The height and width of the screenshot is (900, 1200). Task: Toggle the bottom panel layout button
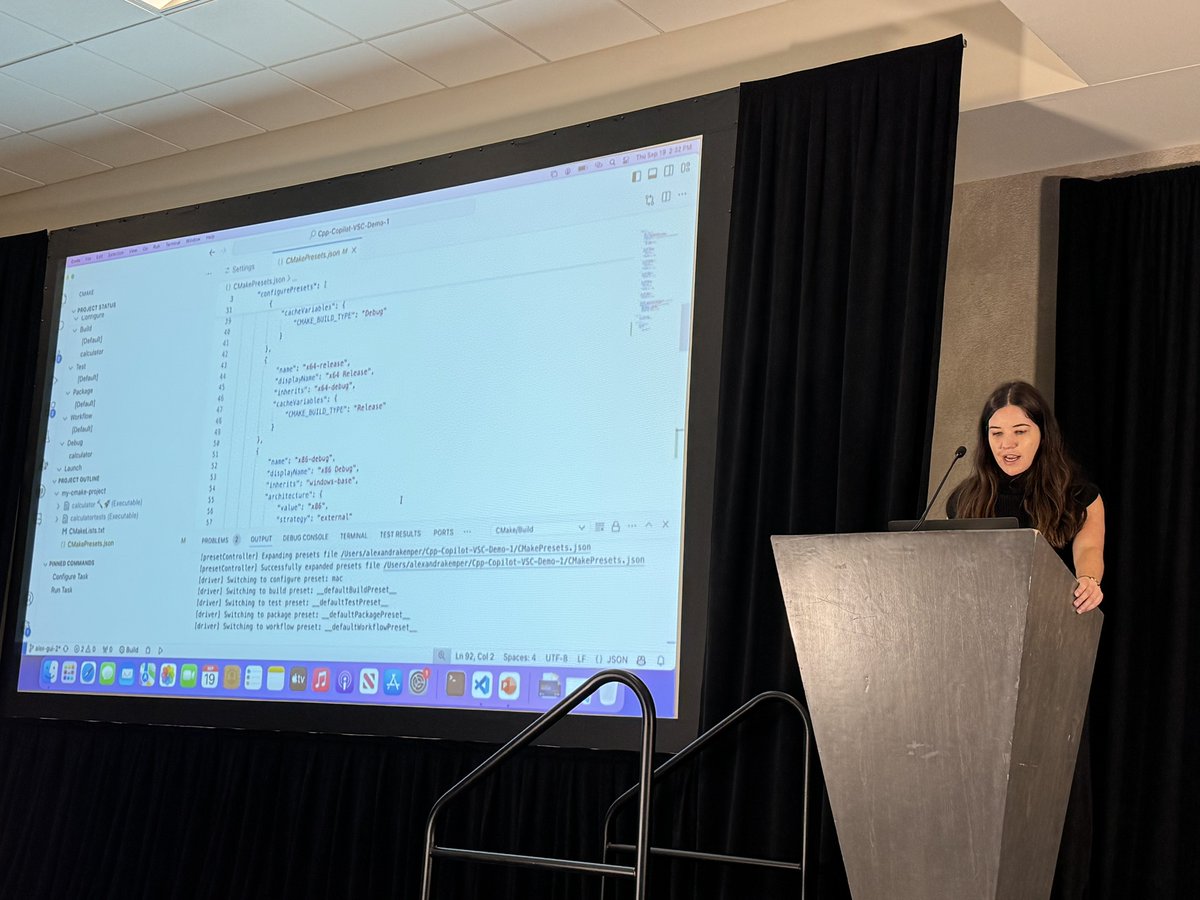point(653,174)
